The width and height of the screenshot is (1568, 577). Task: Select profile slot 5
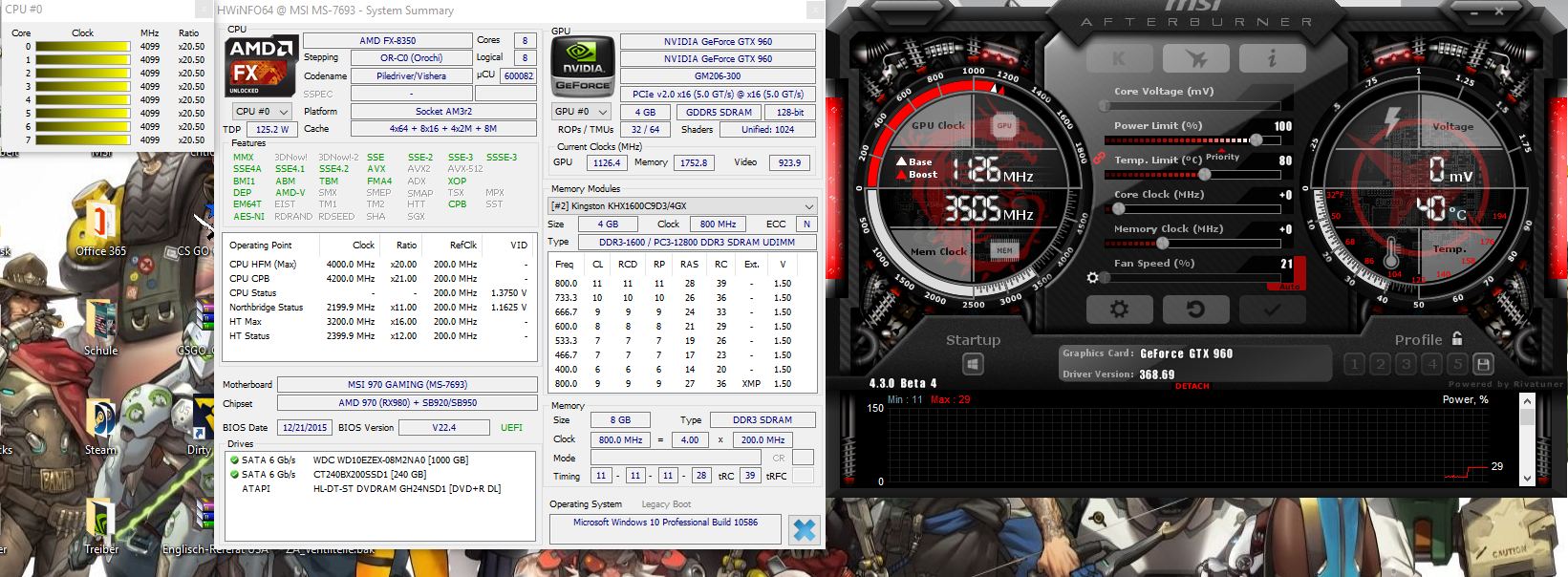point(1457,364)
